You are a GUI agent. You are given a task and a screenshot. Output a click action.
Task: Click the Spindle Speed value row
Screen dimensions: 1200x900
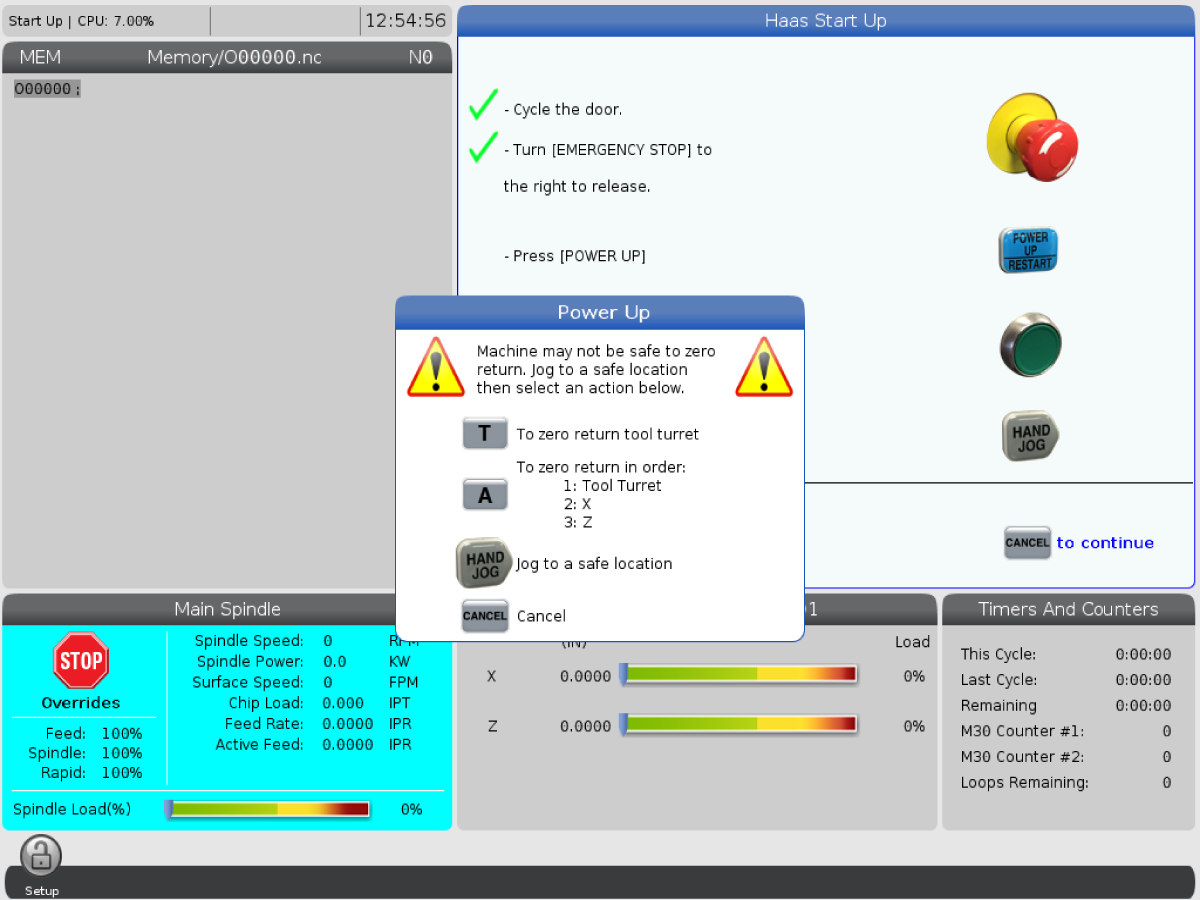tap(307, 641)
